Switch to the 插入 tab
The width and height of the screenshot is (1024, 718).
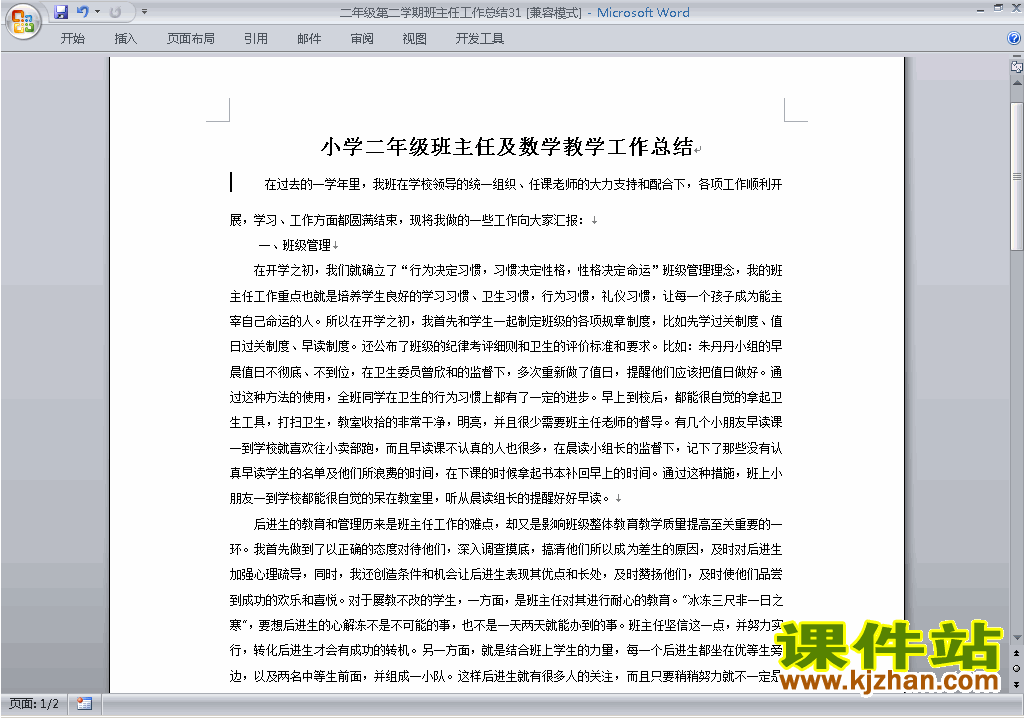click(x=125, y=39)
